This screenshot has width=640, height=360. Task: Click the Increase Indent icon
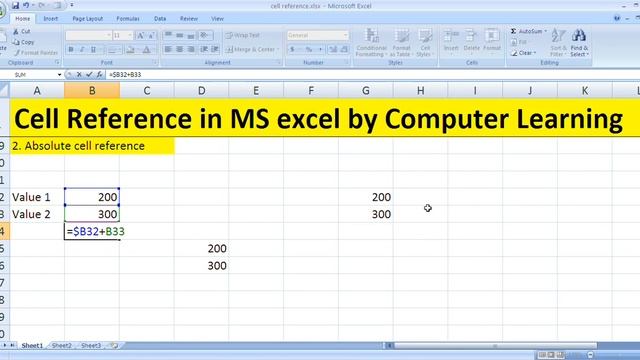215,49
